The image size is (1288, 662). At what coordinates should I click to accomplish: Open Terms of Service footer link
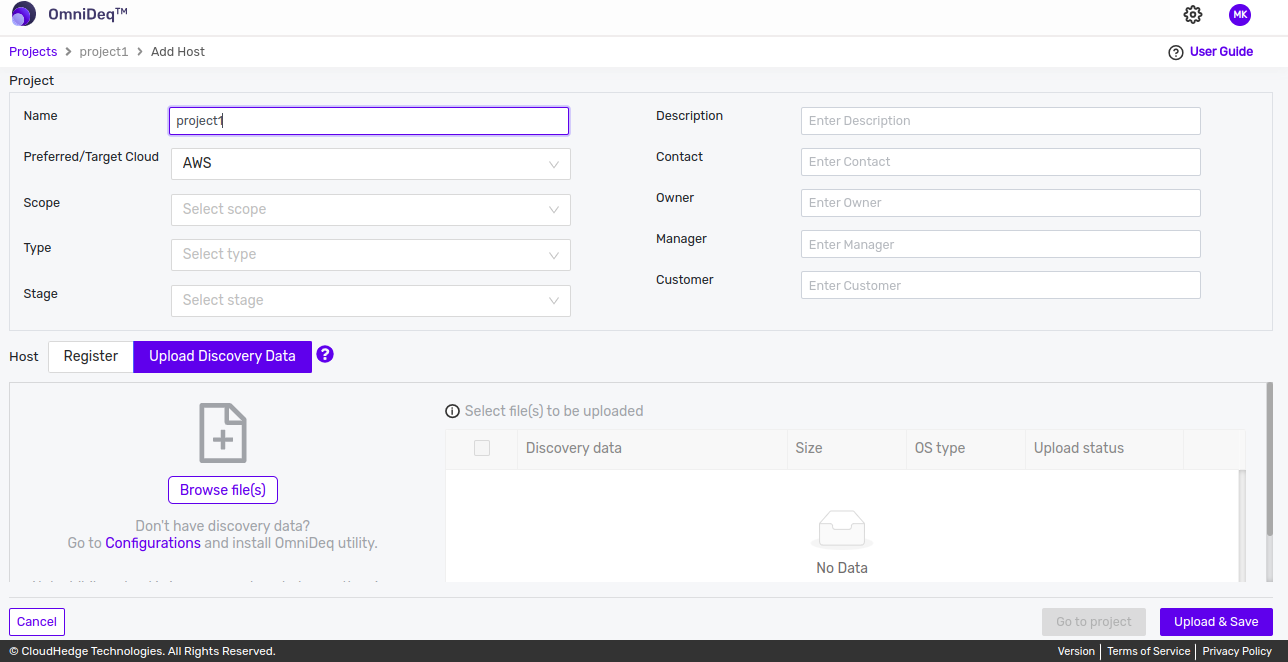coord(1148,651)
